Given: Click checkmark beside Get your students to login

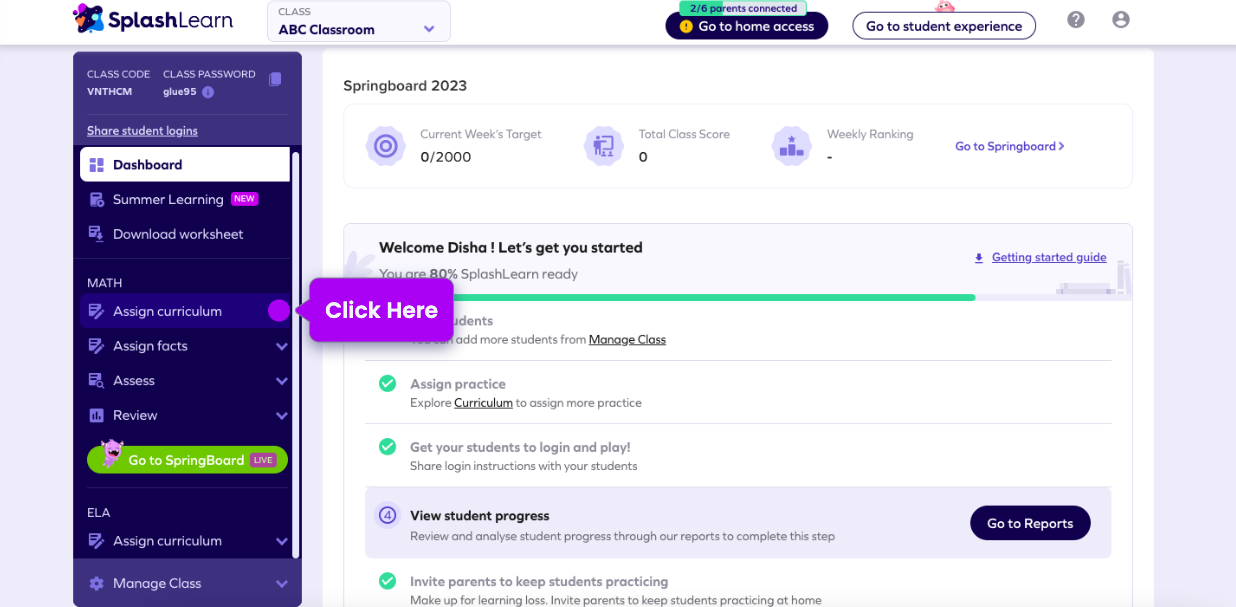Looking at the screenshot, I should pyautogui.click(x=387, y=447).
